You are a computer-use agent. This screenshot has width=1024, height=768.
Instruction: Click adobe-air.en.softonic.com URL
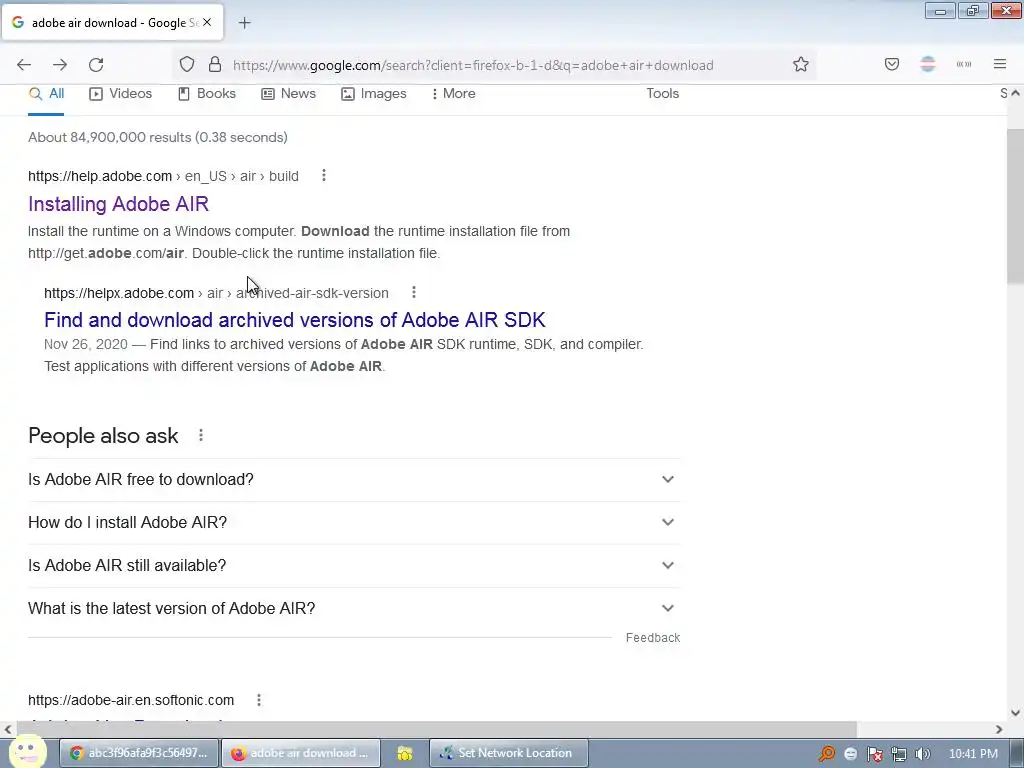pos(131,700)
